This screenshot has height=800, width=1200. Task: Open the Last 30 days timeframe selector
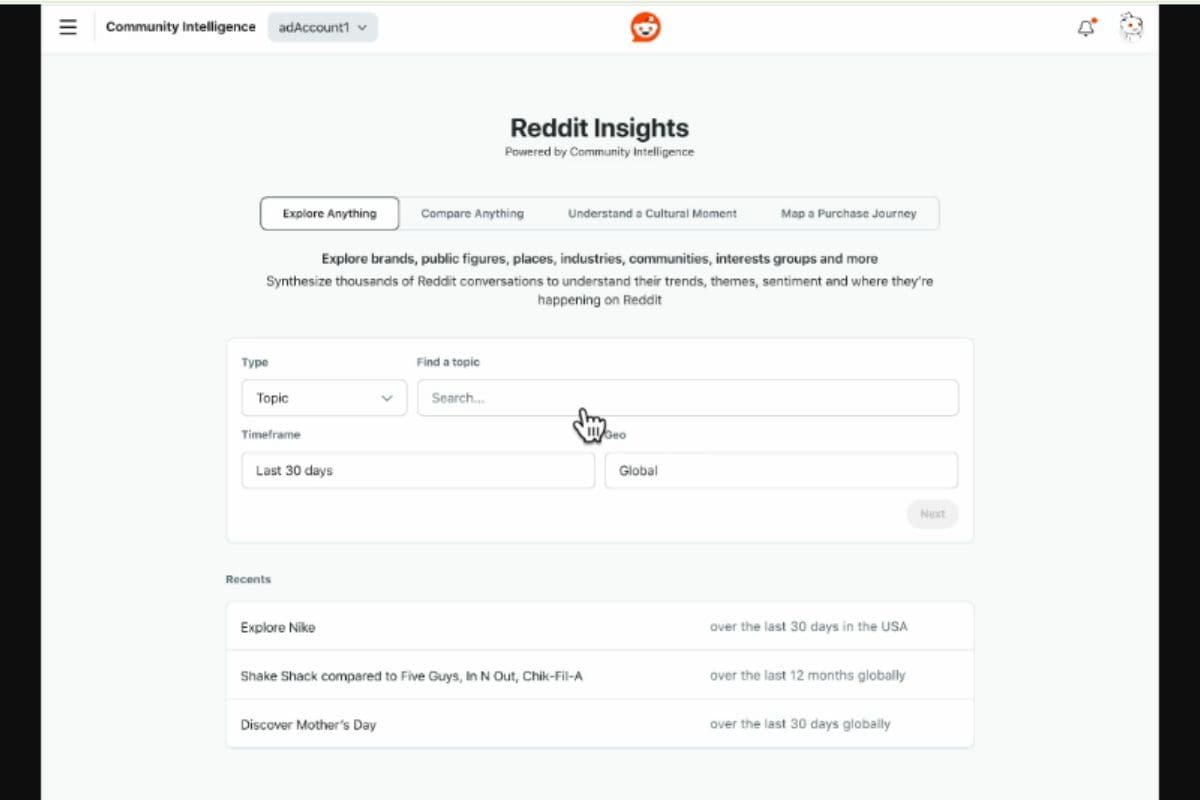(x=418, y=470)
